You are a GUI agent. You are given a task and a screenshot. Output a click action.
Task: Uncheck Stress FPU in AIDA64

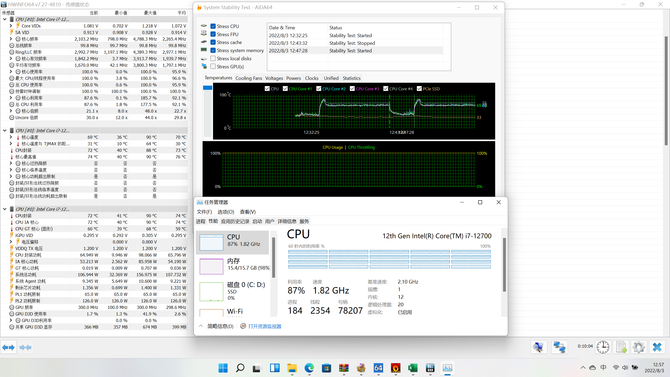pos(213,34)
